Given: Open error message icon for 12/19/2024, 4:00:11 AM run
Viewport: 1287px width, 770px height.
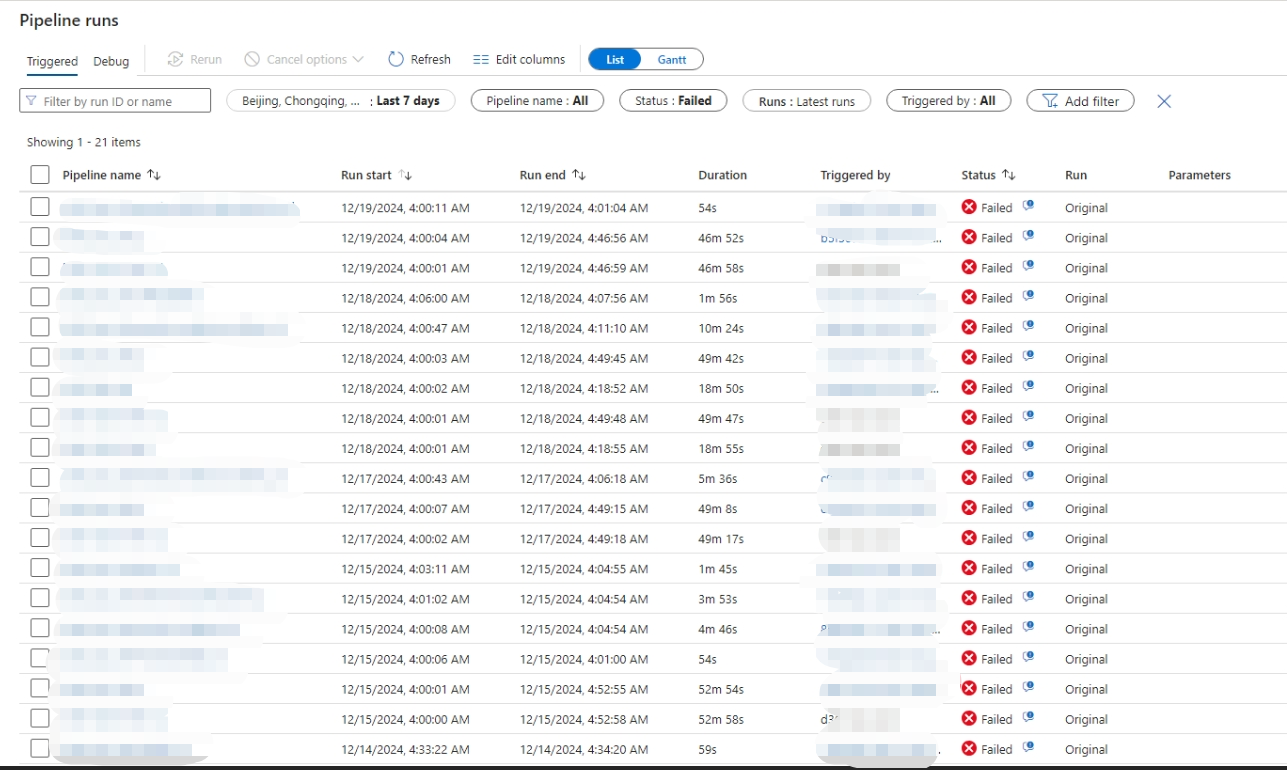Looking at the screenshot, I should pyautogui.click(x=1028, y=206).
